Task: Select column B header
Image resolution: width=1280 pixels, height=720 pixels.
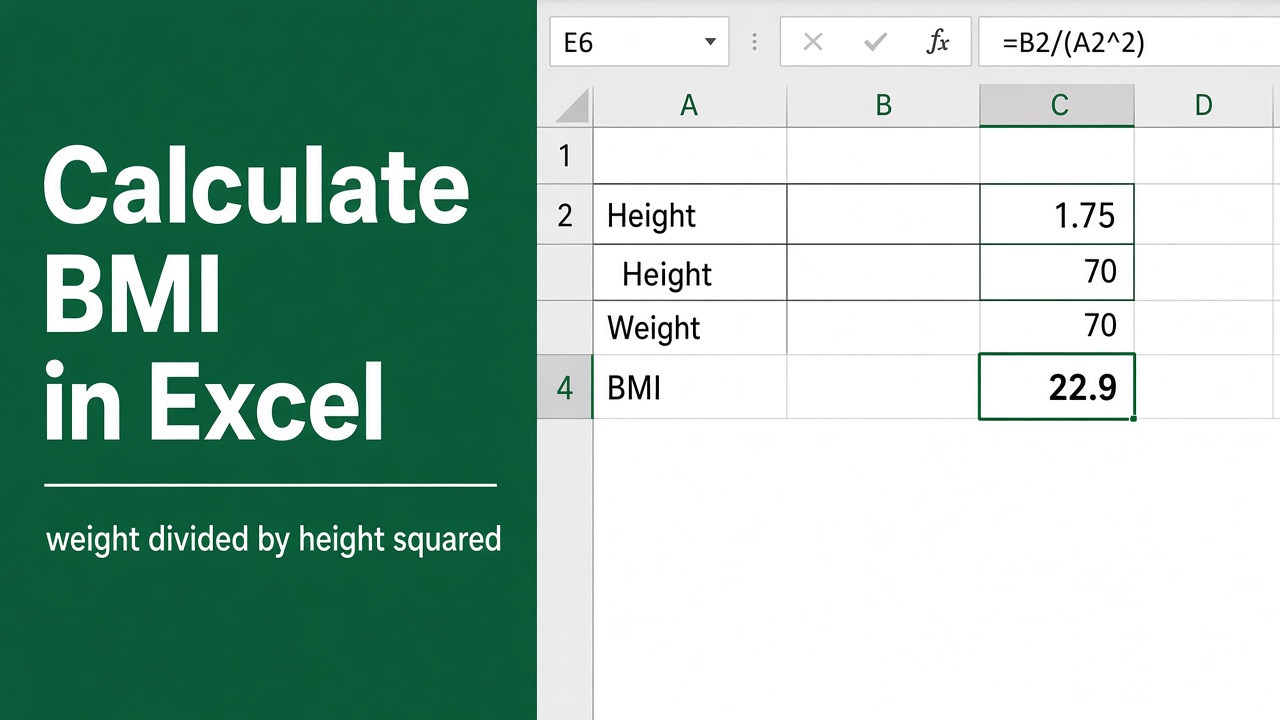Action: (883, 105)
